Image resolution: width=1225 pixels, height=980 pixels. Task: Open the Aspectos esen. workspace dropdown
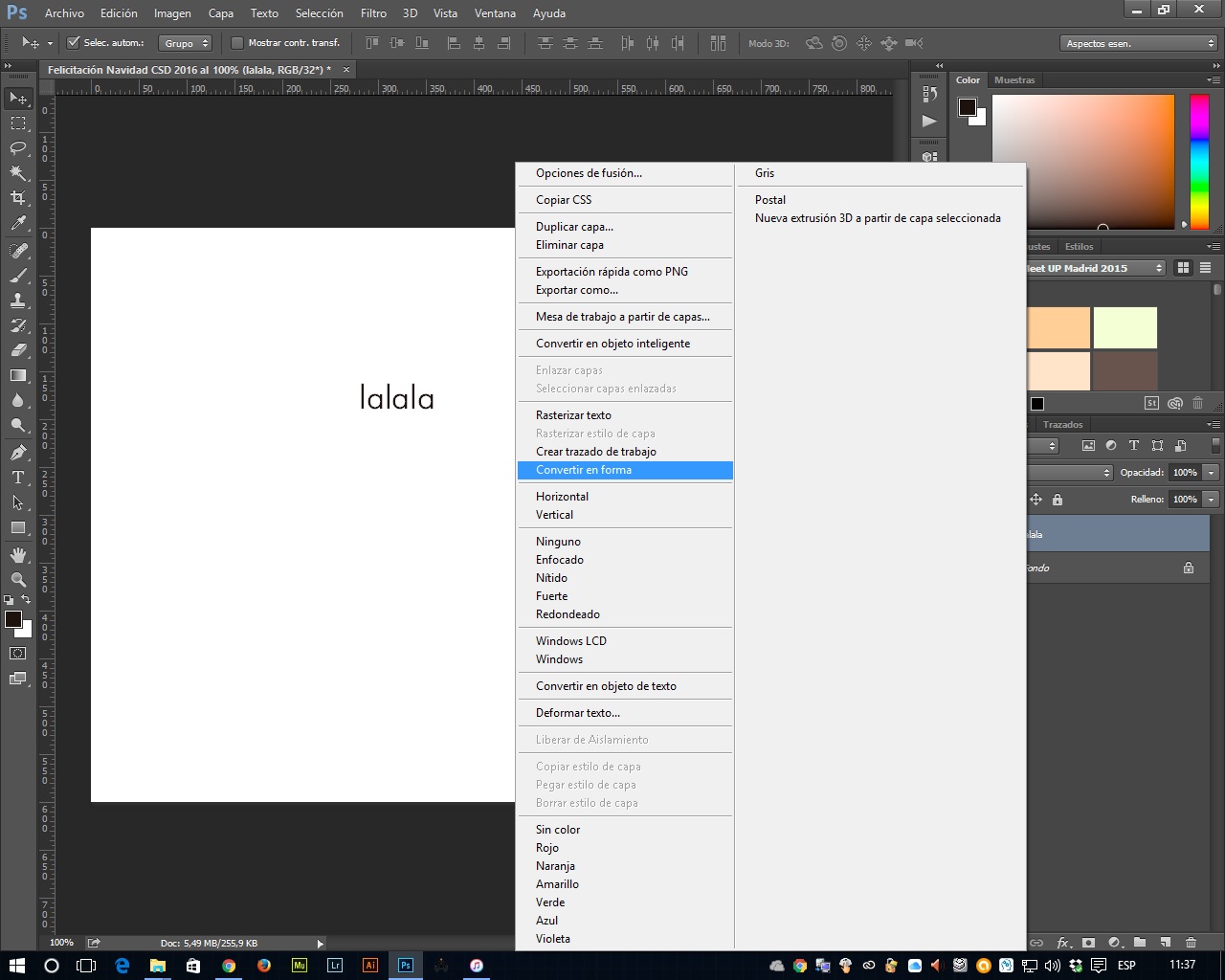tap(1139, 43)
